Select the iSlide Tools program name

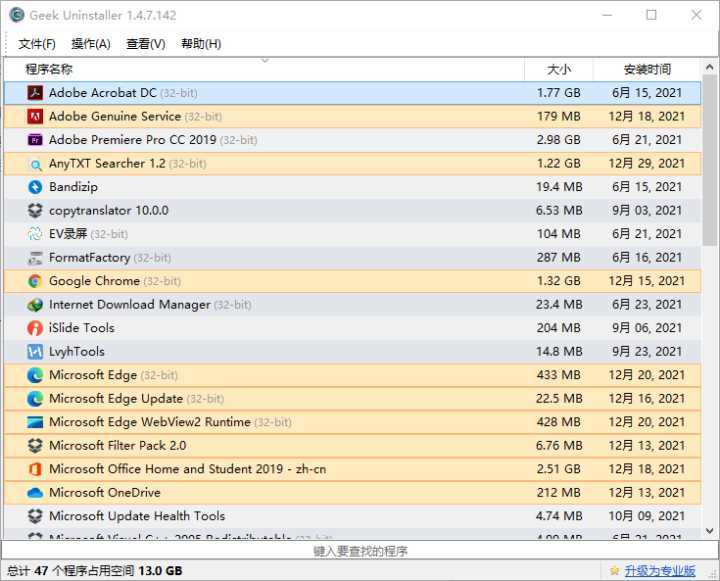pos(82,328)
